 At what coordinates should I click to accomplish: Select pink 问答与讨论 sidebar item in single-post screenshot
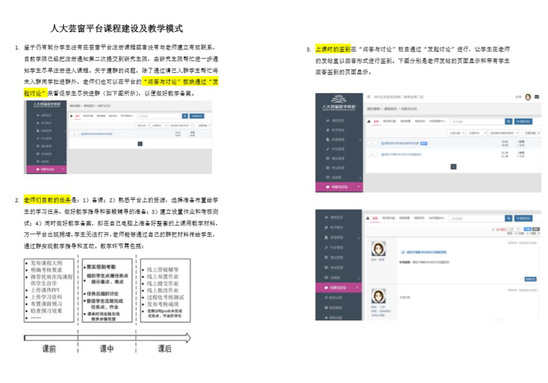pyautogui.click(x=46, y=169)
